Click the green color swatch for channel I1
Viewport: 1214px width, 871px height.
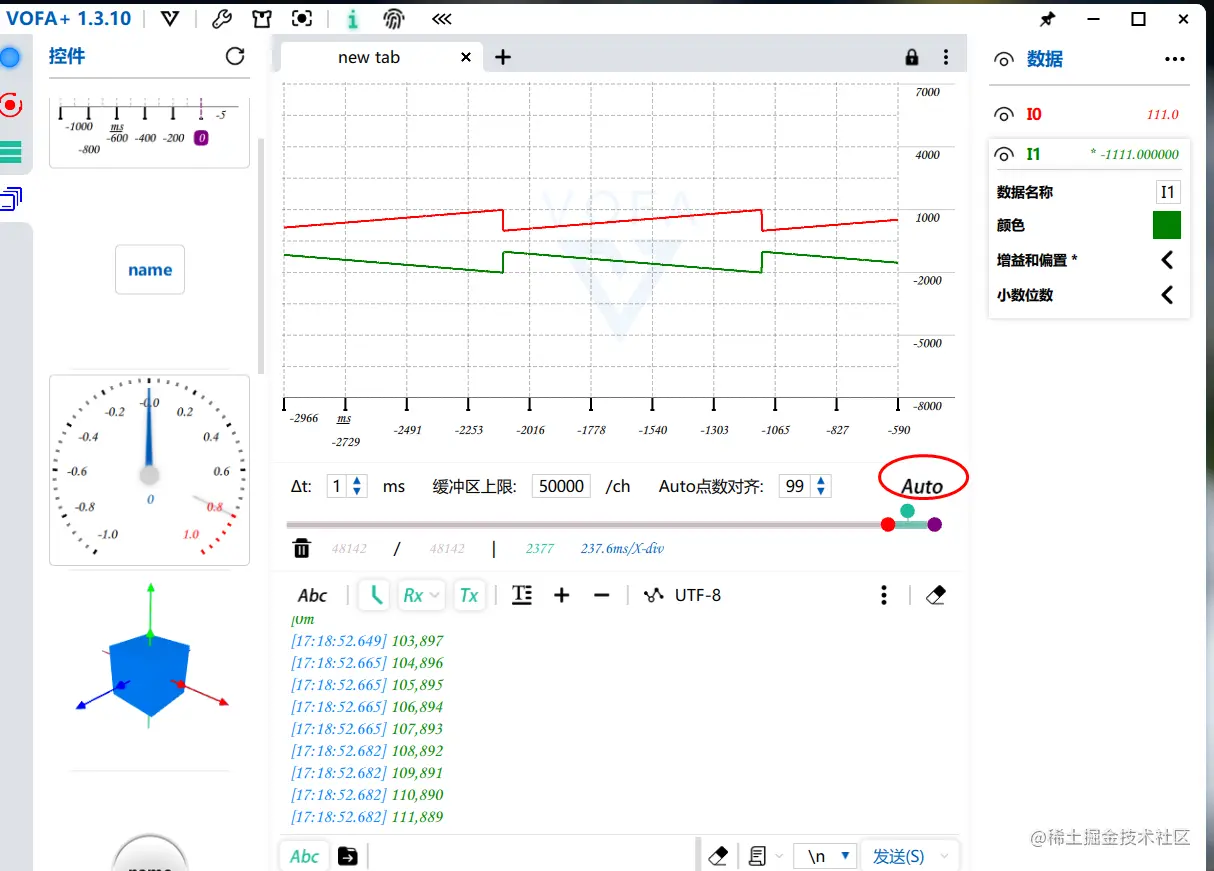tap(1166, 225)
